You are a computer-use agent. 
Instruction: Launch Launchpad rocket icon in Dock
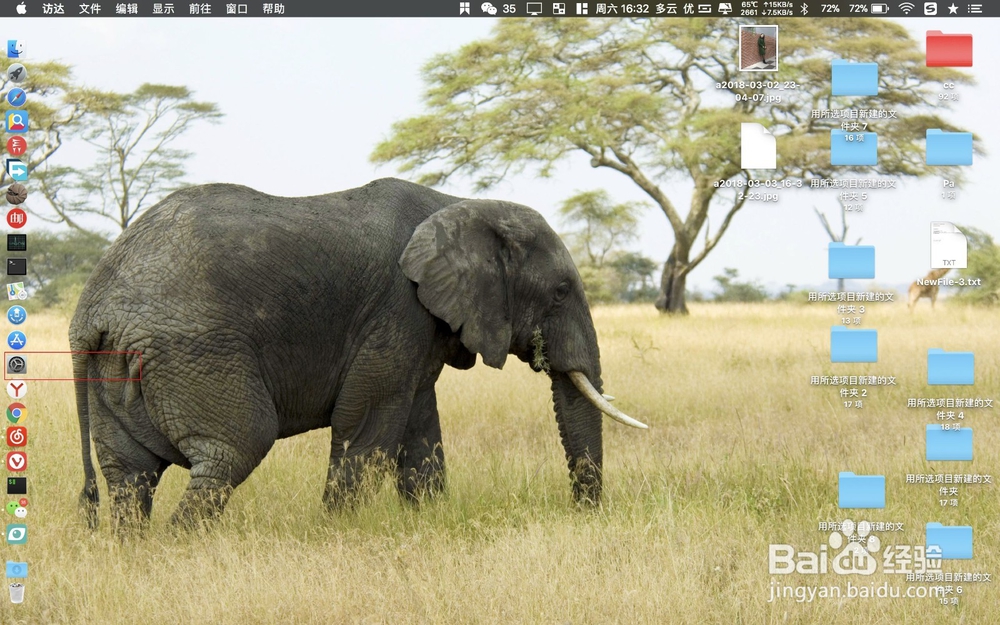point(16,73)
